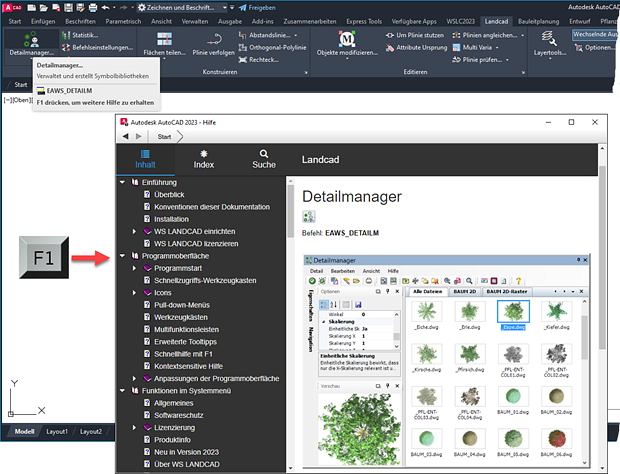This screenshot has height=474, width=620.
Task: Open the Suche magnifier icon in help
Action: (264, 156)
